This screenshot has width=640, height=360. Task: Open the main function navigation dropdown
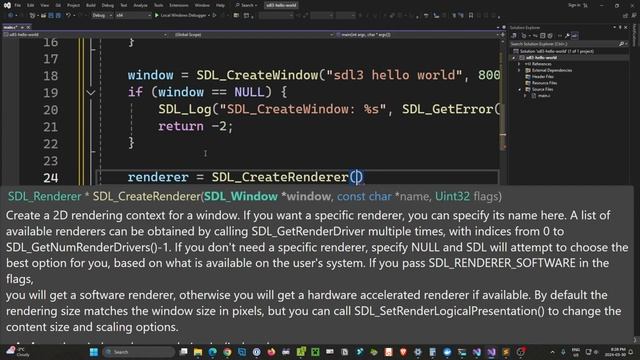pos(417,35)
